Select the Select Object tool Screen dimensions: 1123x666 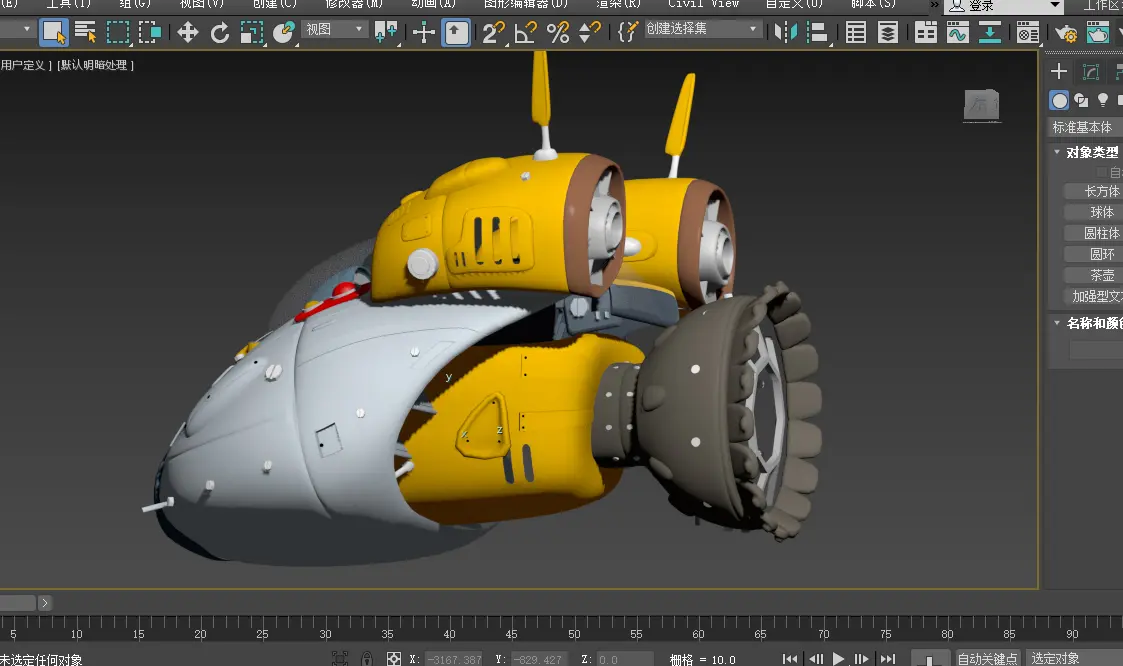click(x=53, y=32)
